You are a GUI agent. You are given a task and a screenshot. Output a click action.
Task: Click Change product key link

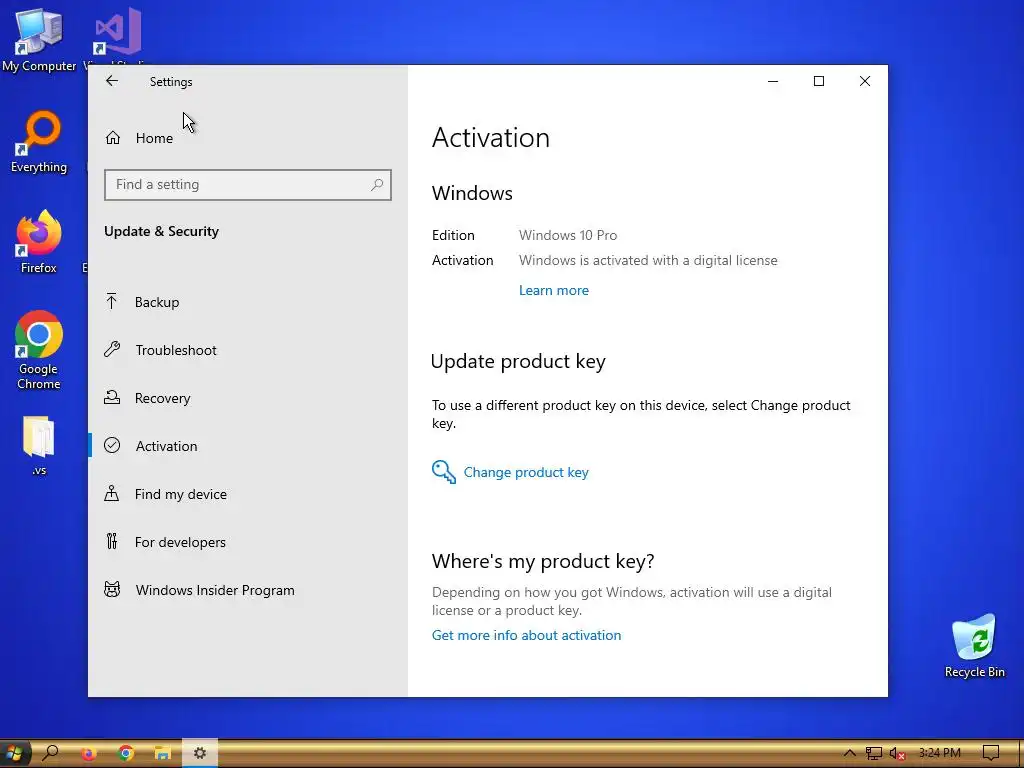pos(526,472)
